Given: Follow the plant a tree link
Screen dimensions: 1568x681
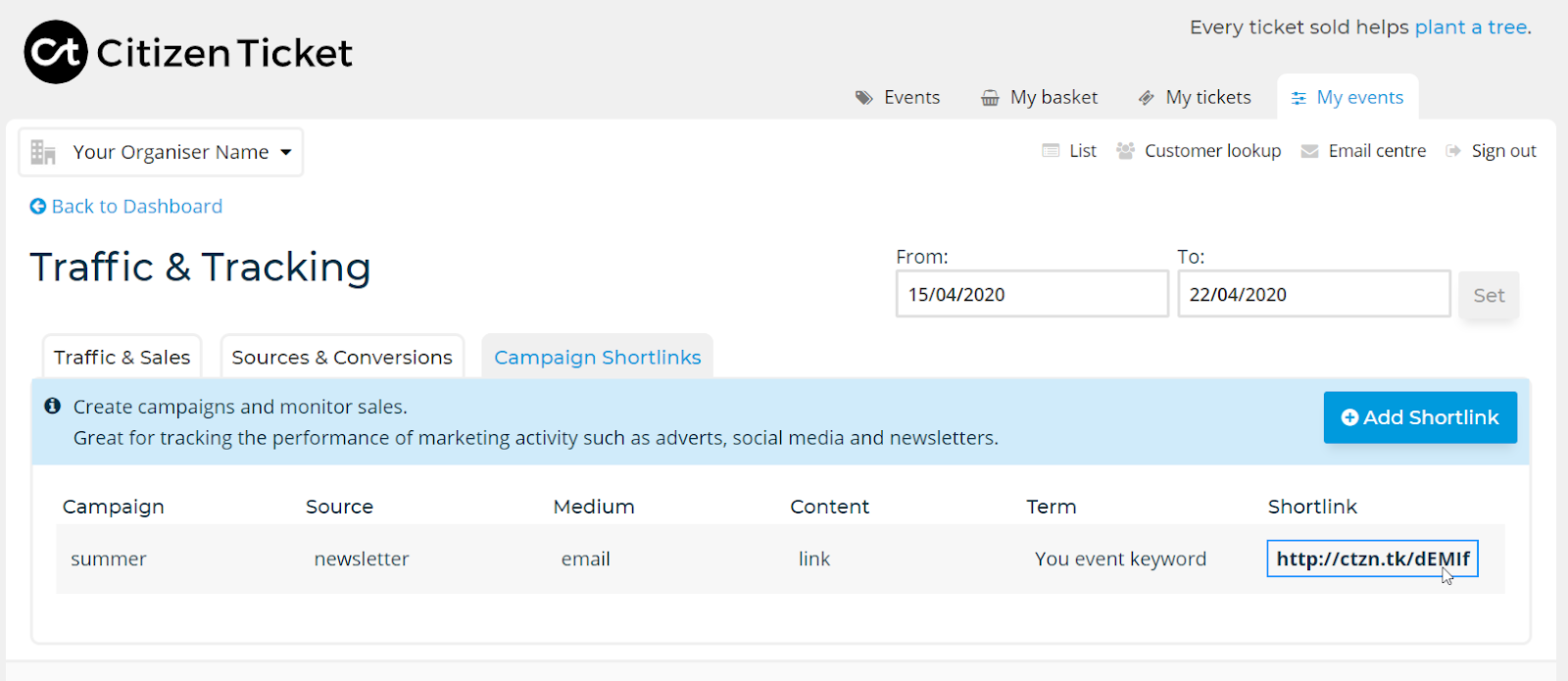Looking at the screenshot, I should coord(1471,27).
